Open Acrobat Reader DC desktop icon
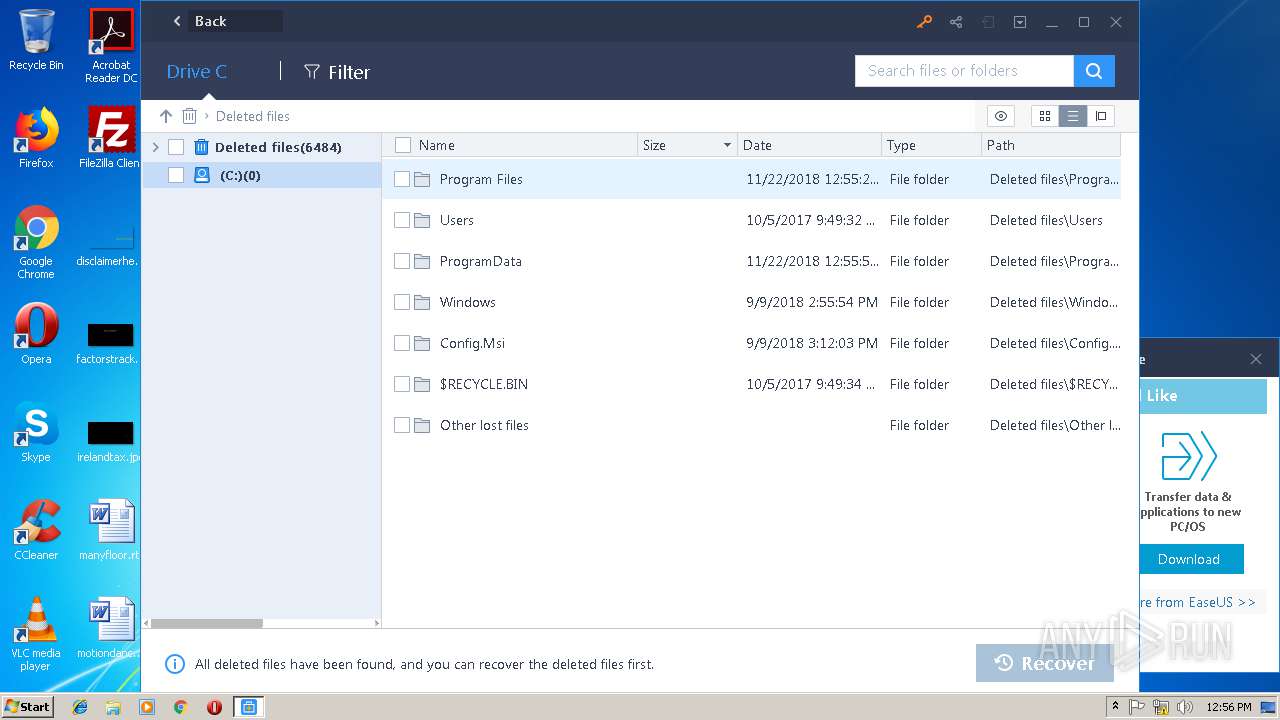The height and width of the screenshot is (720, 1280). coord(111,46)
